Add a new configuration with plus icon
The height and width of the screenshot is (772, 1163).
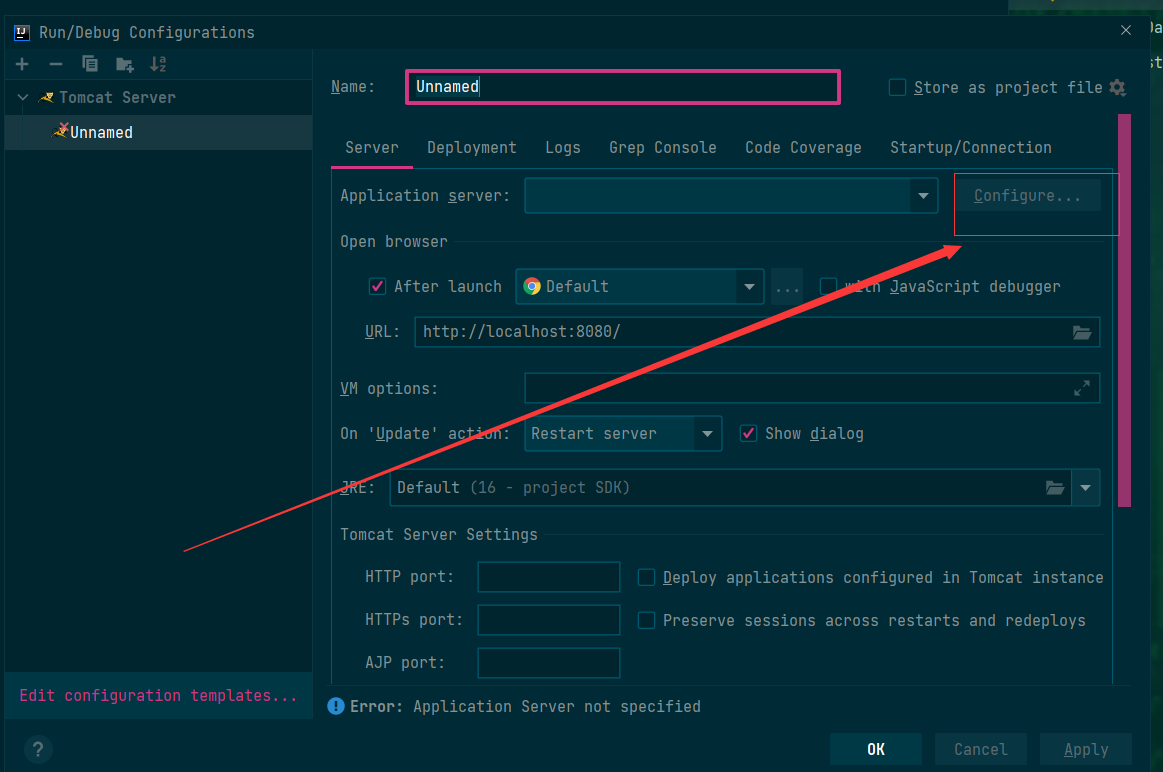pos(22,65)
